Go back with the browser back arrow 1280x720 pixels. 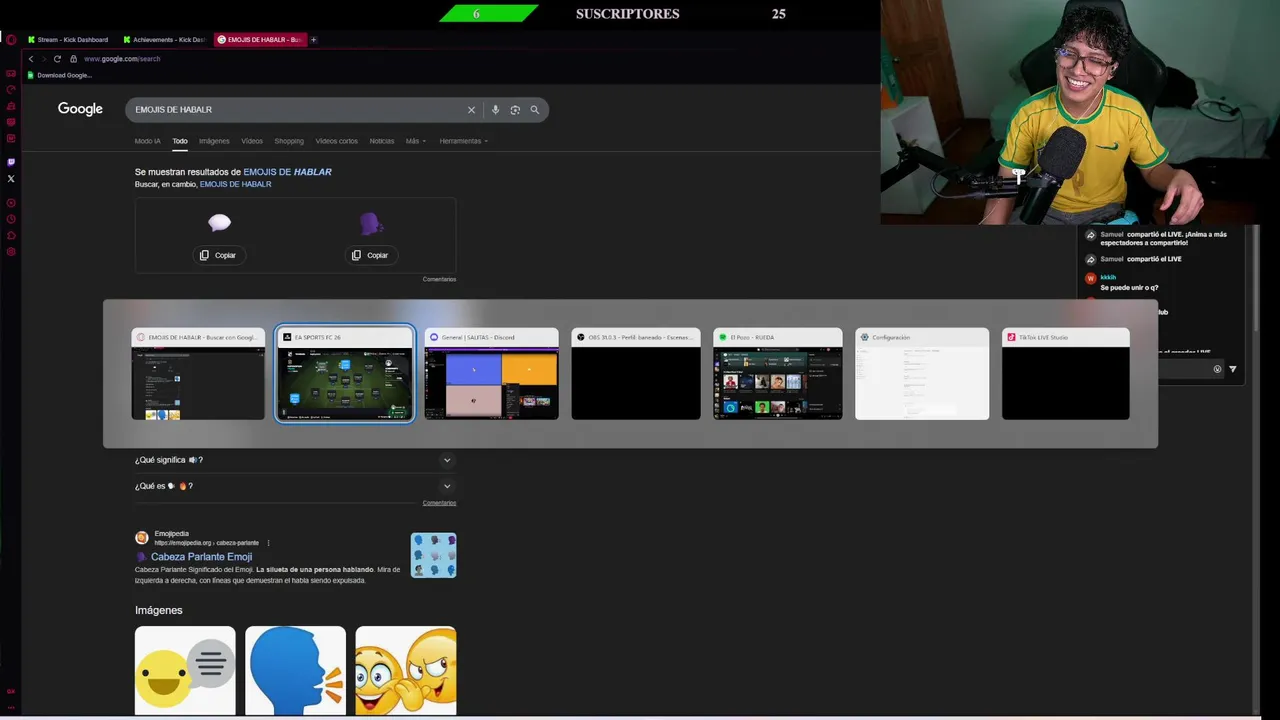pyautogui.click(x=31, y=59)
